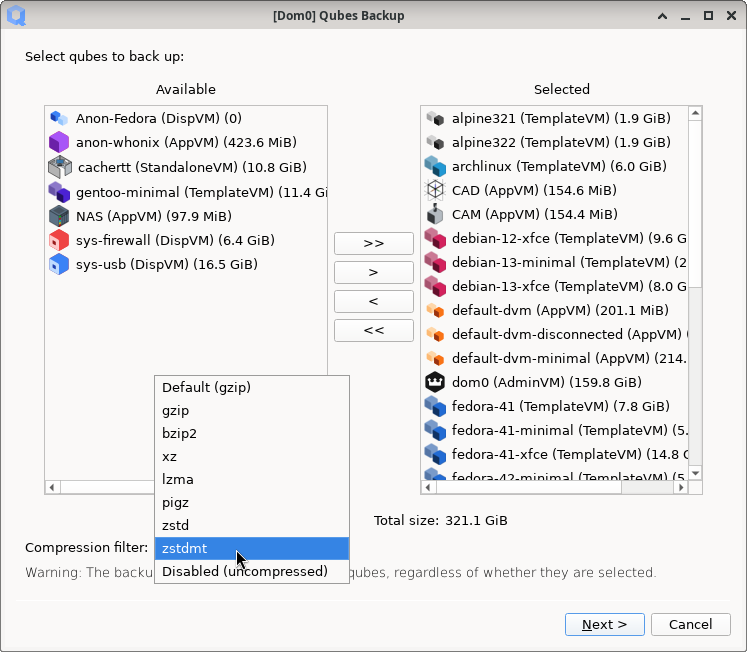The image size is (747, 652).
Task: Click the alpine322 template icon
Action: (435, 142)
